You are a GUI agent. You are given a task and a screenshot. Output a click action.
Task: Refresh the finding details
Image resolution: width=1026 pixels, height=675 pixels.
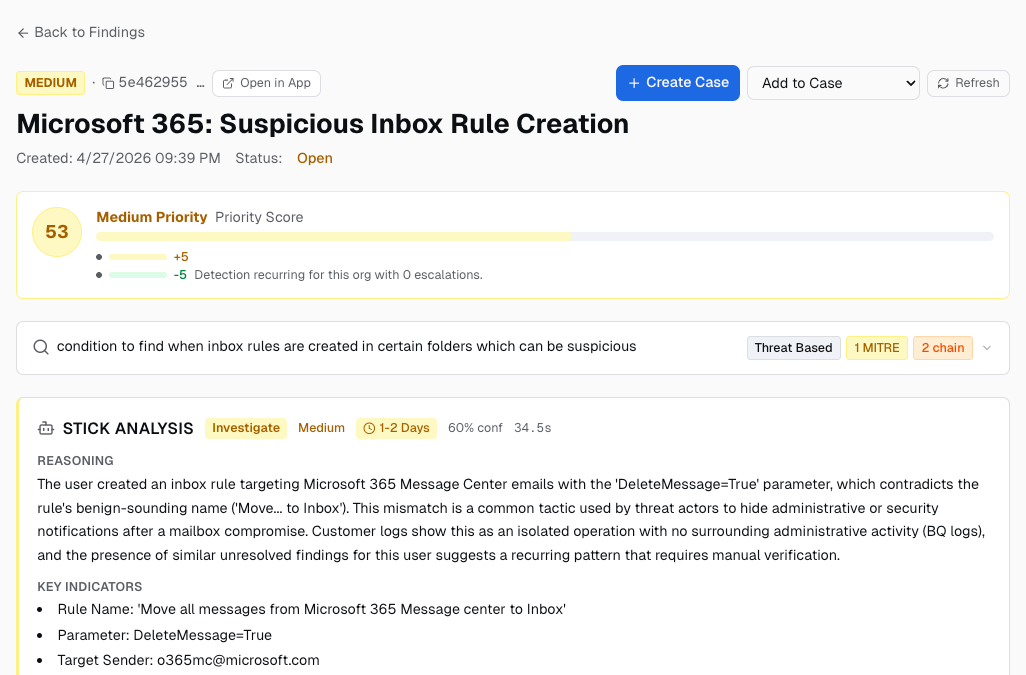968,83
